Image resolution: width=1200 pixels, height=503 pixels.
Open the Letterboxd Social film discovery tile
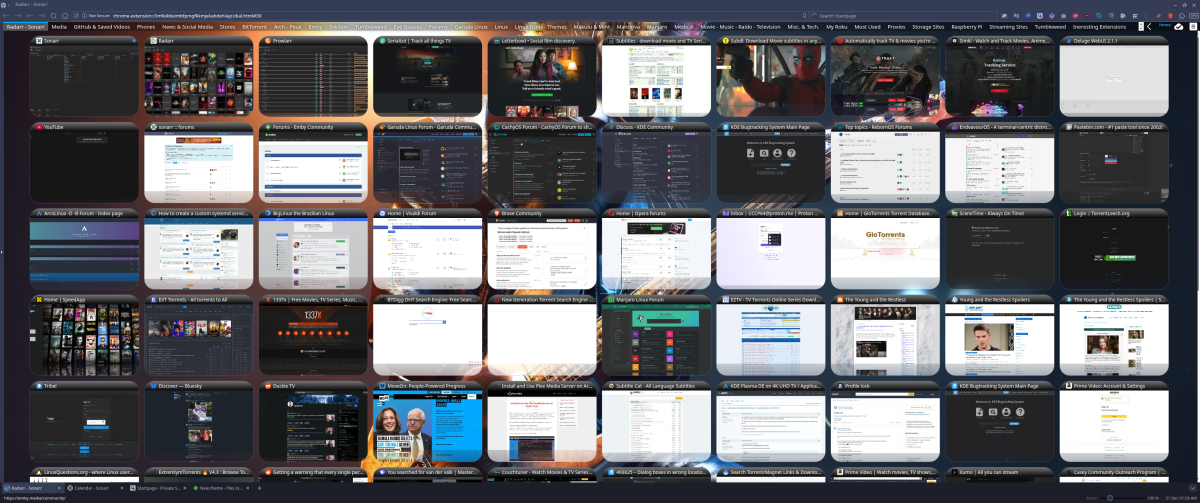click(x=541, y=75)
